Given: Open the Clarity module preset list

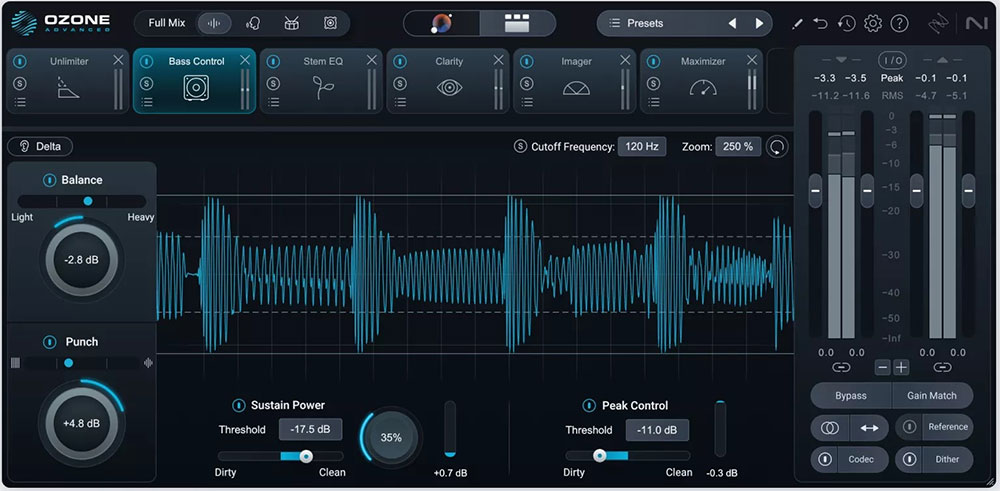Looking at the screenshot, I should (400, 102).
